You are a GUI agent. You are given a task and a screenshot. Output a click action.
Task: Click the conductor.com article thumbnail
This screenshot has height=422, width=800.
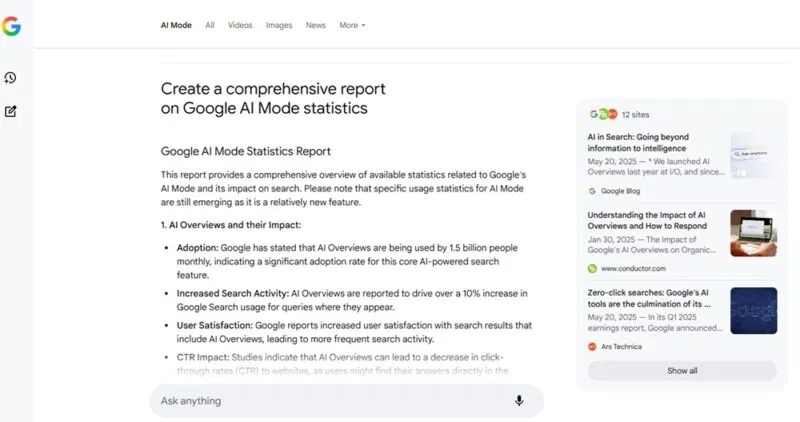(753, 232)
